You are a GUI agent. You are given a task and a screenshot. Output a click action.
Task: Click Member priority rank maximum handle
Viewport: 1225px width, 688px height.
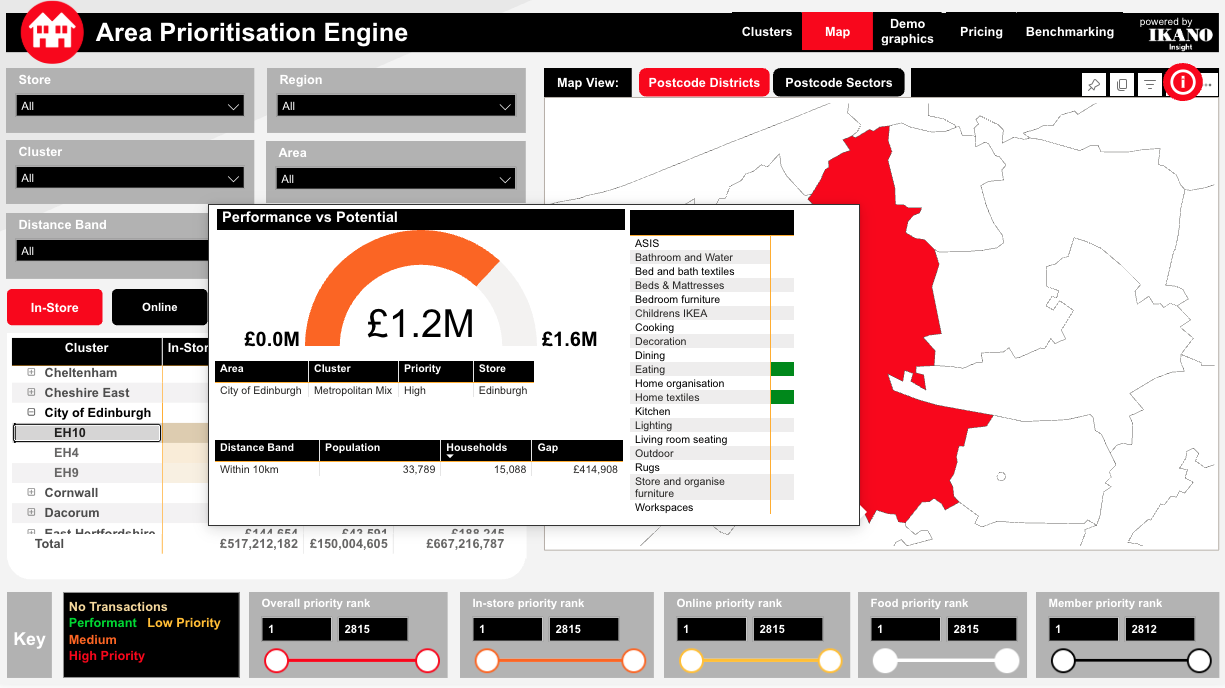(1199, 661)
